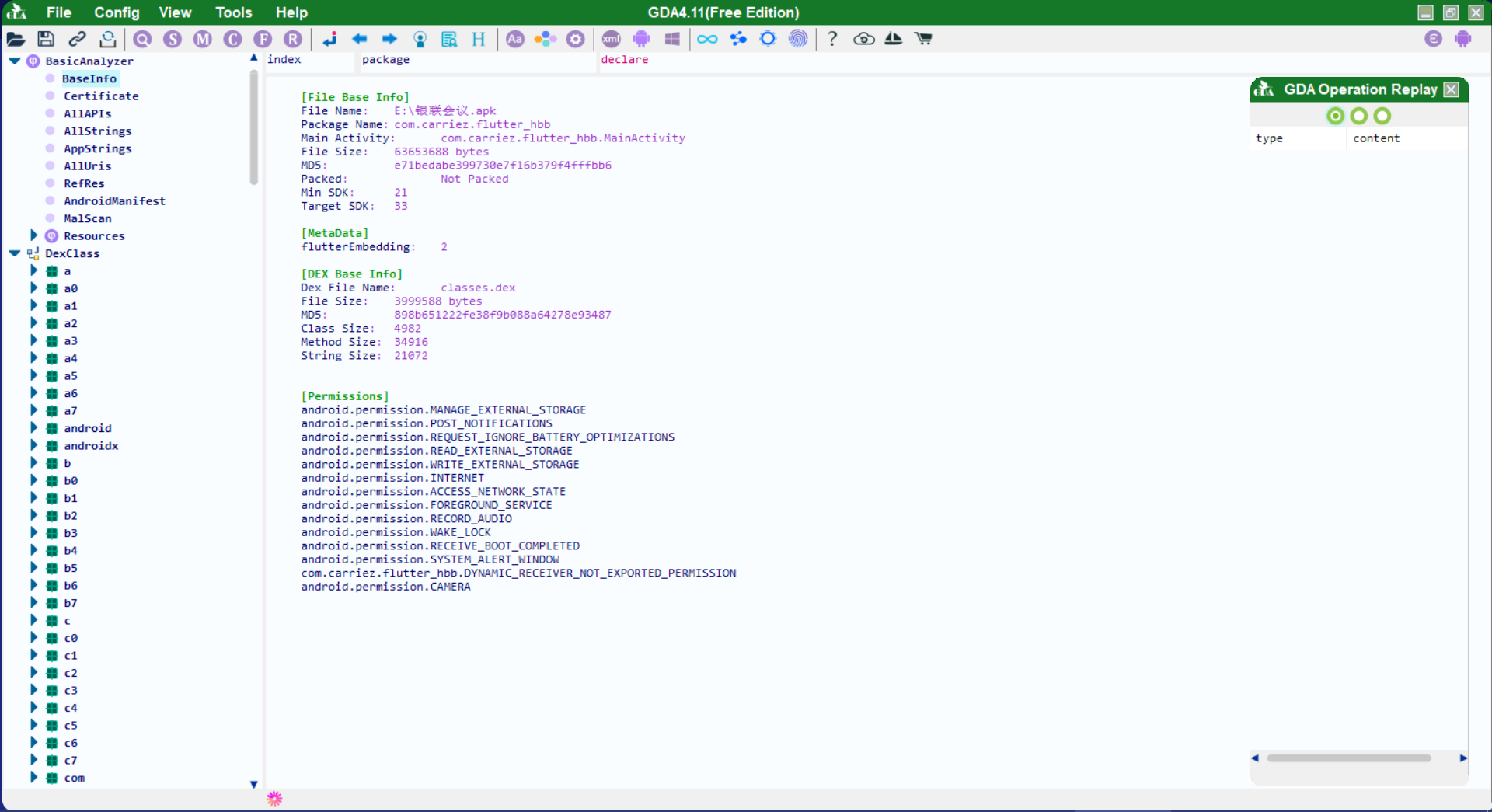Click the Aa text case icon
Viewport: 1492px width, 812px height.
click(515, 39)
